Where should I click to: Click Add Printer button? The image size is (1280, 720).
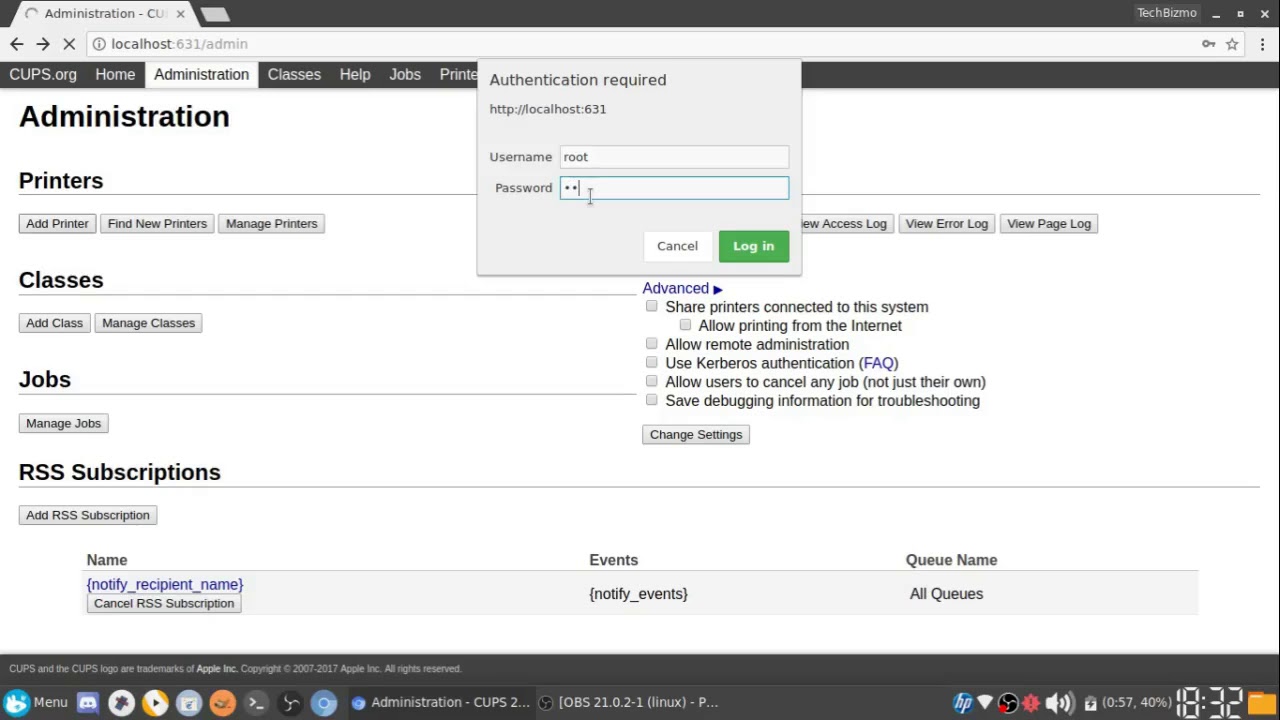(57, 224)
